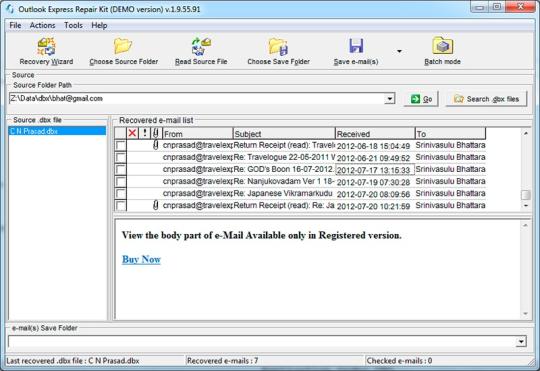Open the Tools menu
Image resolution: width=540 pixels, height=371 pixels.
click(x=73, y=25)
